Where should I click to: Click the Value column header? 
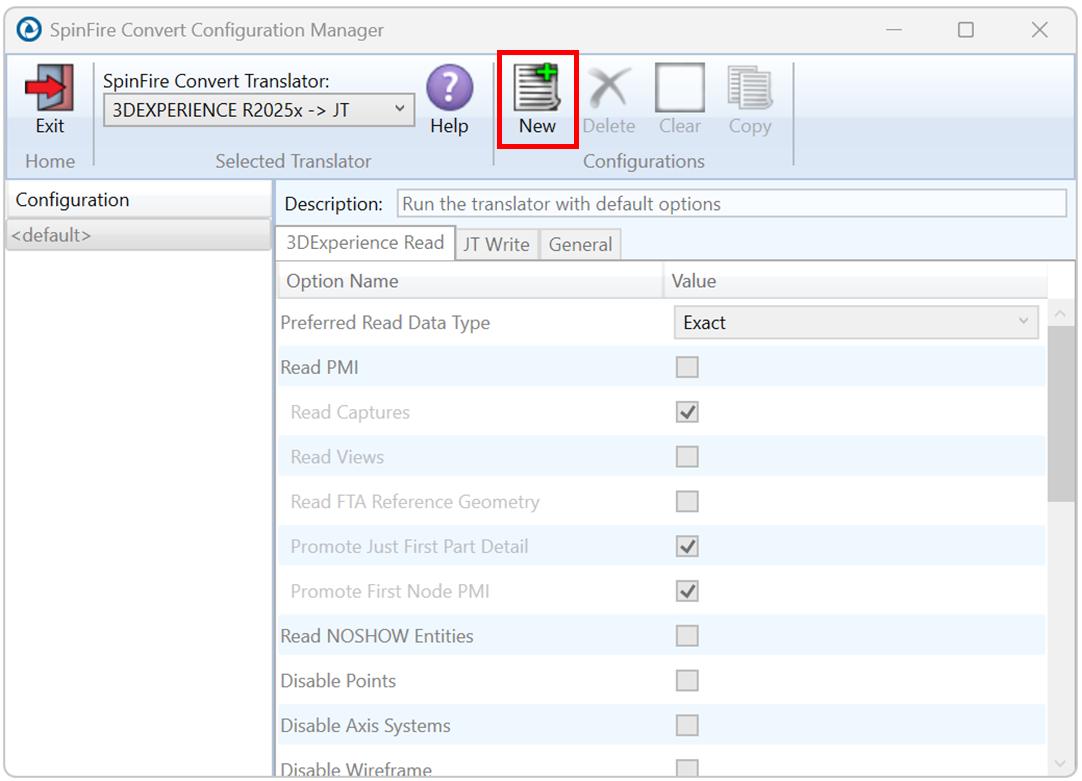click(856, 281)
